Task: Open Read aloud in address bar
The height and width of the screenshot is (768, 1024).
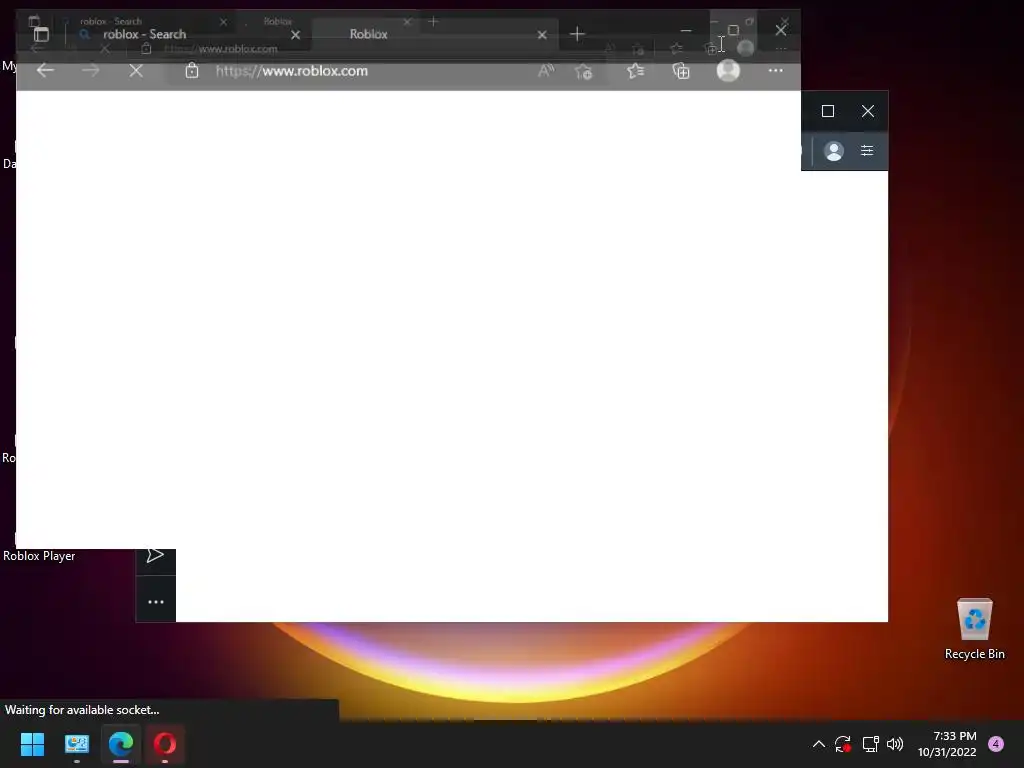Action: [x=546, y=71]
